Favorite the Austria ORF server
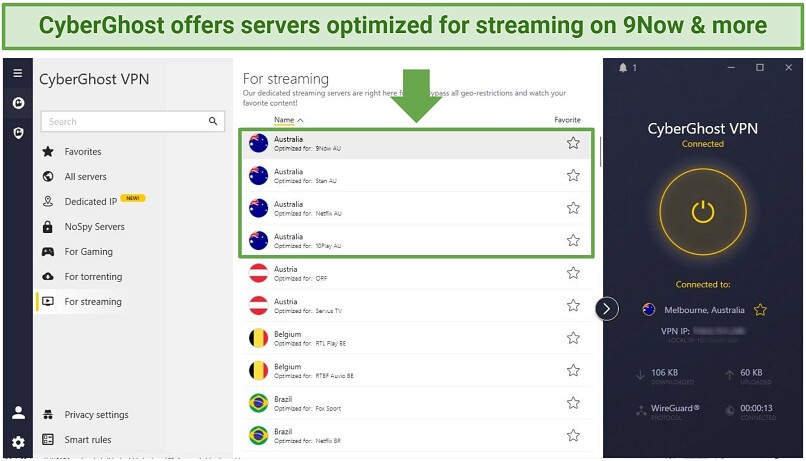Screen dimensions: 806x461 click(x=573, y=273)
